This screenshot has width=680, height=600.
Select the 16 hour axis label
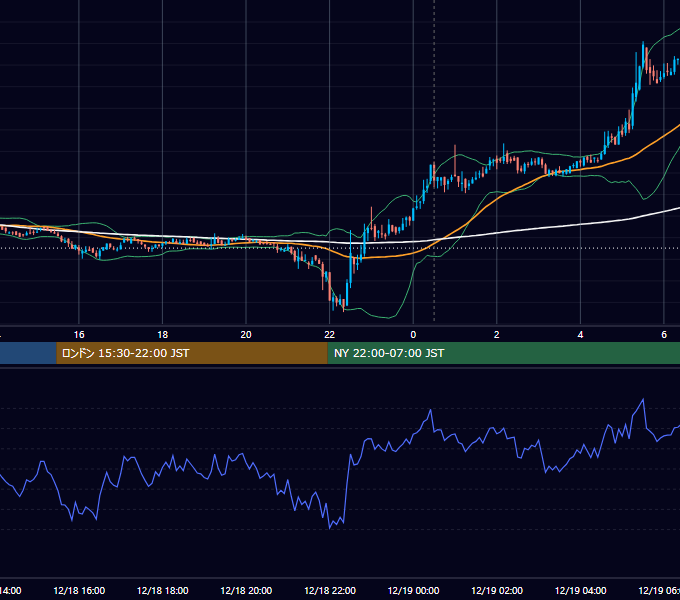tap(79, 335)
